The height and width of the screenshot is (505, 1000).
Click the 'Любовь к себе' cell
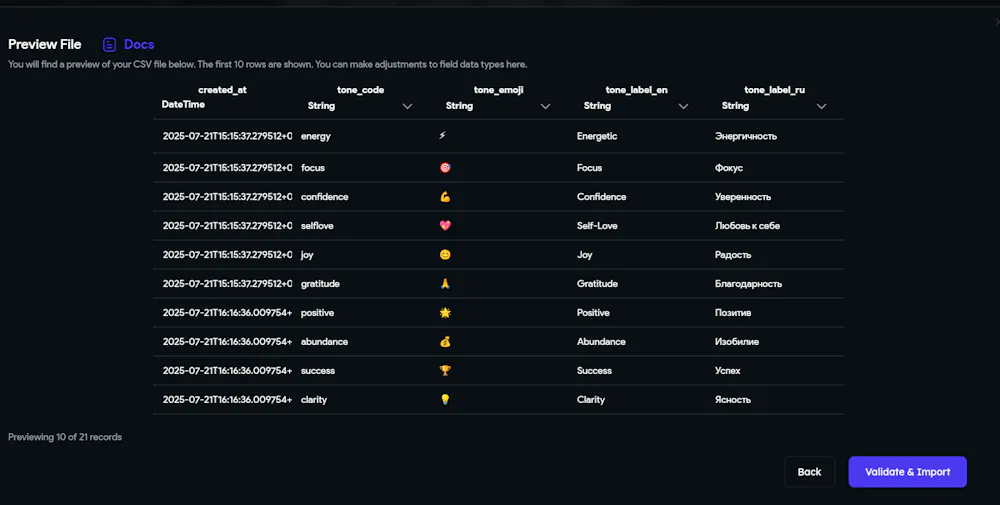pyautogui.click(x=747, y=226)
